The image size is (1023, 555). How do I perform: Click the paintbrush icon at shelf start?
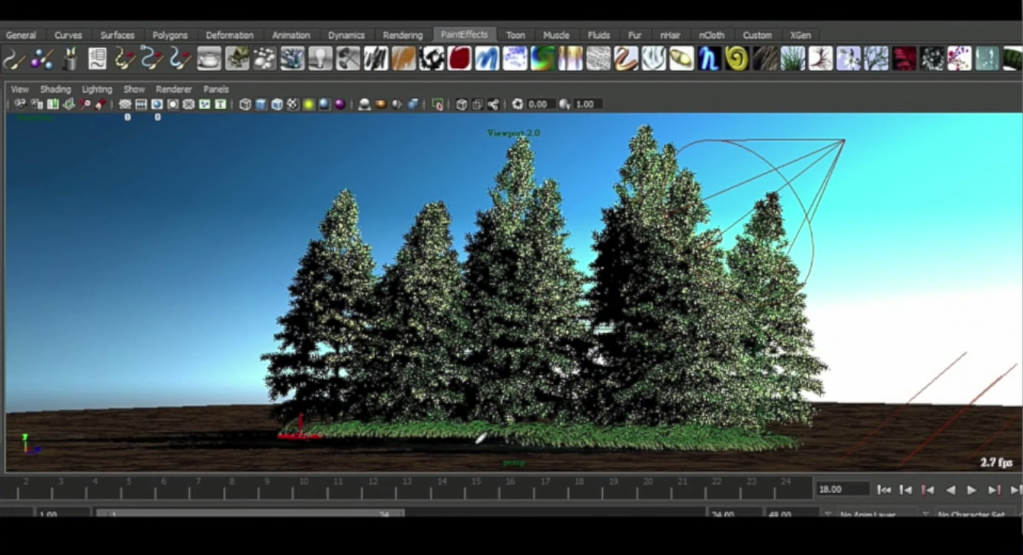(14, 59)
